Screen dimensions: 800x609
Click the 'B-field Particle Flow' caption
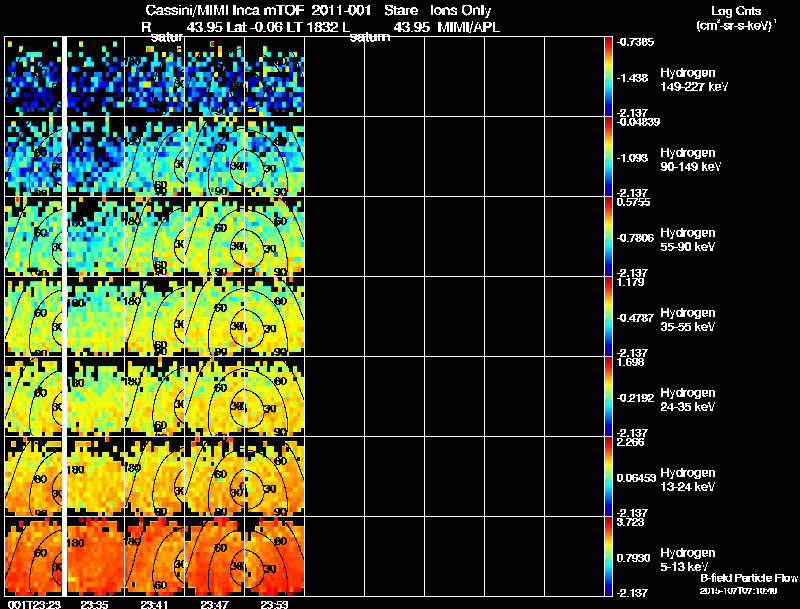(x=748, y=578)
